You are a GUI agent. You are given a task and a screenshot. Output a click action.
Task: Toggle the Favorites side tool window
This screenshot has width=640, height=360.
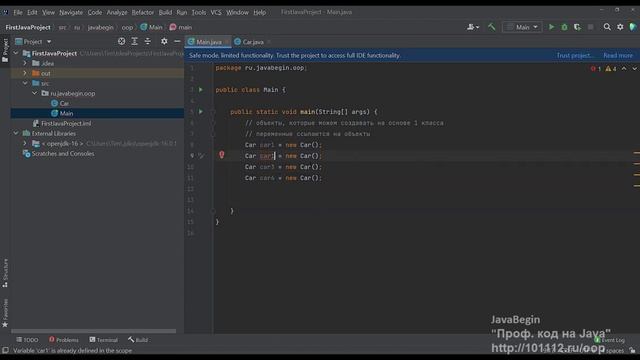[5, 313]
